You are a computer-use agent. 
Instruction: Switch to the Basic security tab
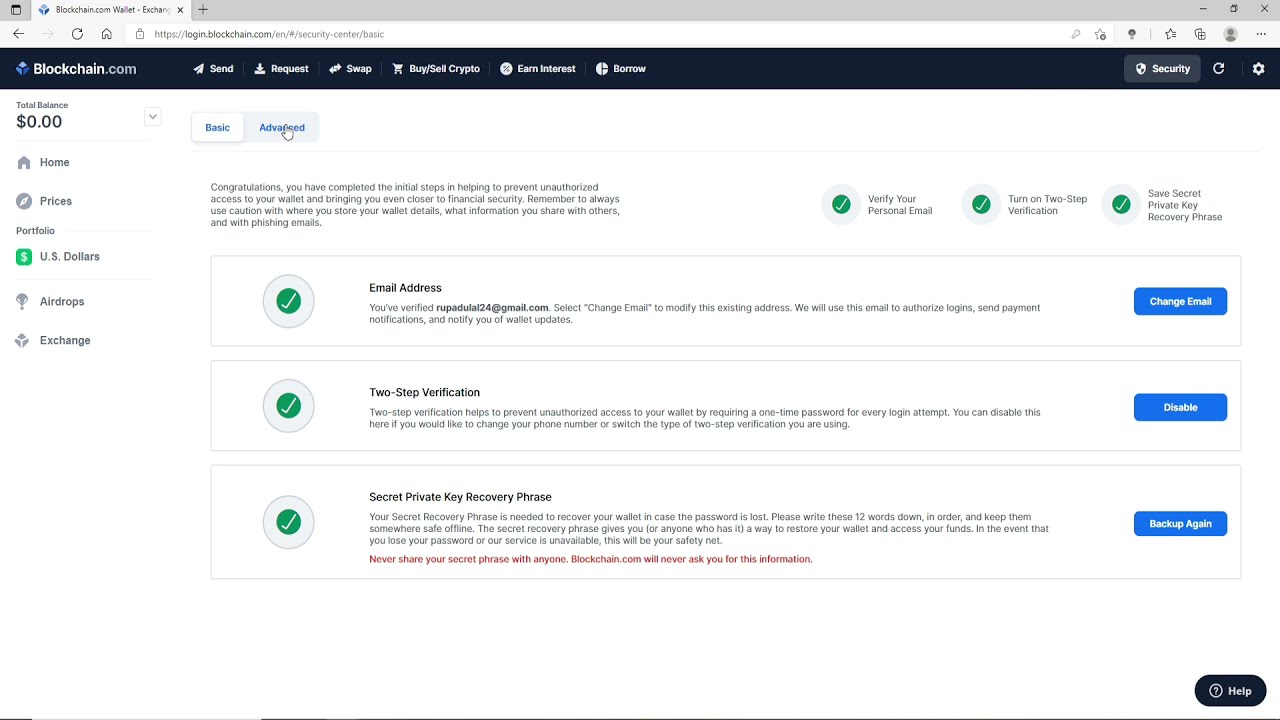pos(217,128)
